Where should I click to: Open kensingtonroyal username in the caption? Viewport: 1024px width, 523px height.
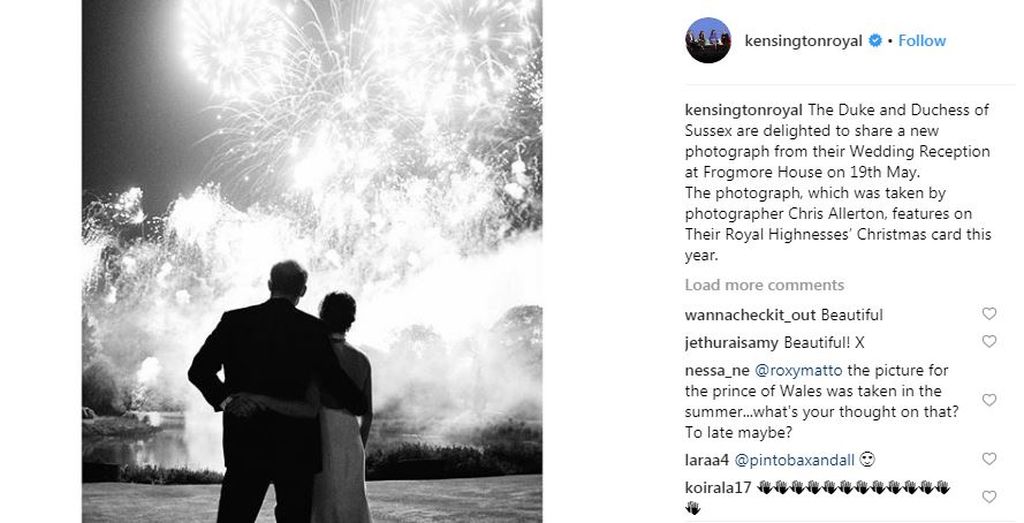click(743, 110)
